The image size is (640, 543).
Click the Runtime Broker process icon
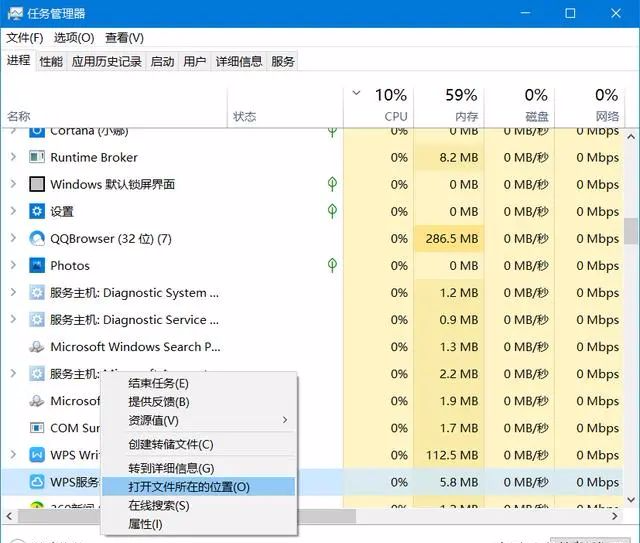coord(37,157)
